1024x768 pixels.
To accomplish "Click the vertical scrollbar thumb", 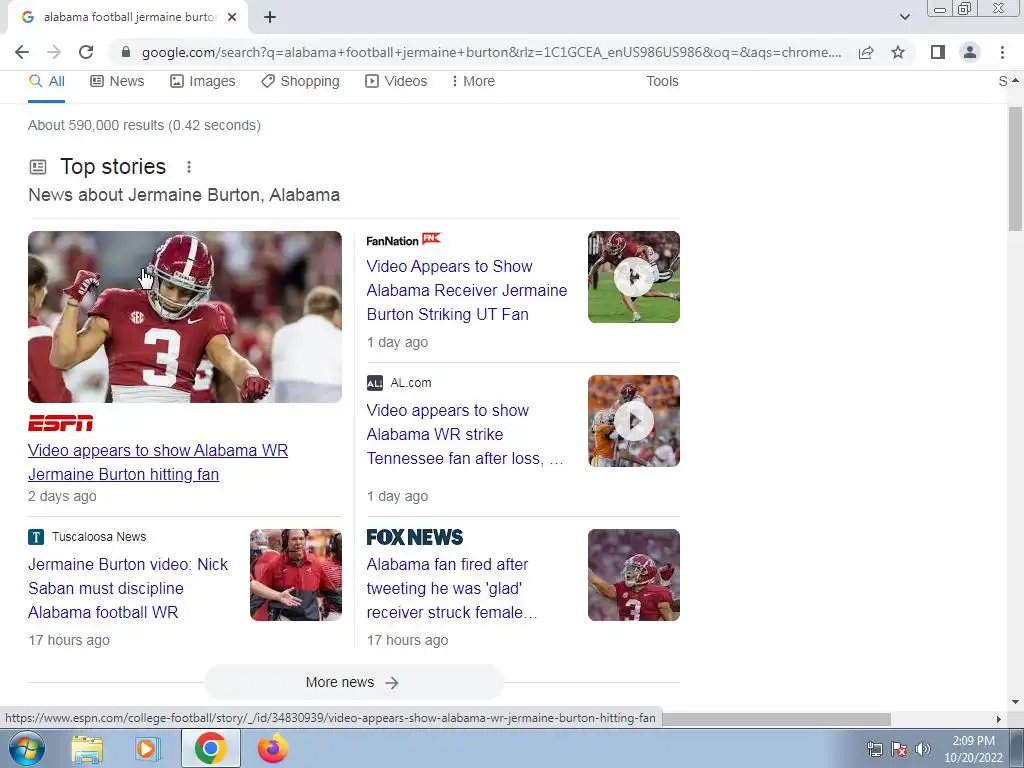I will pos(1015,168).
